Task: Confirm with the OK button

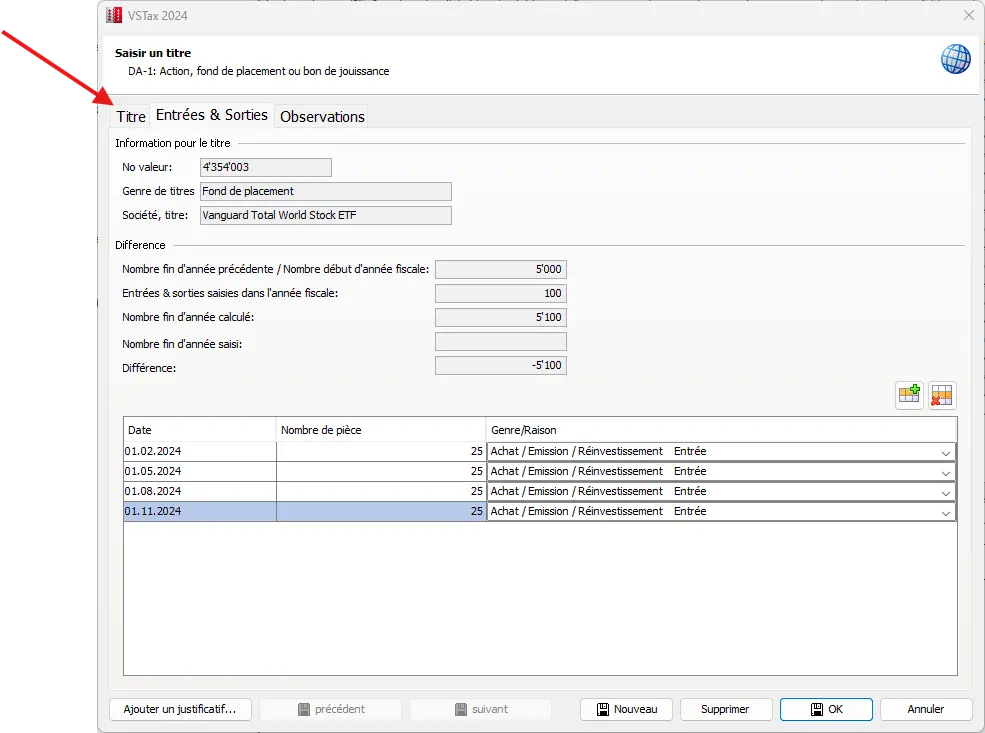Action: click(826, 709)
